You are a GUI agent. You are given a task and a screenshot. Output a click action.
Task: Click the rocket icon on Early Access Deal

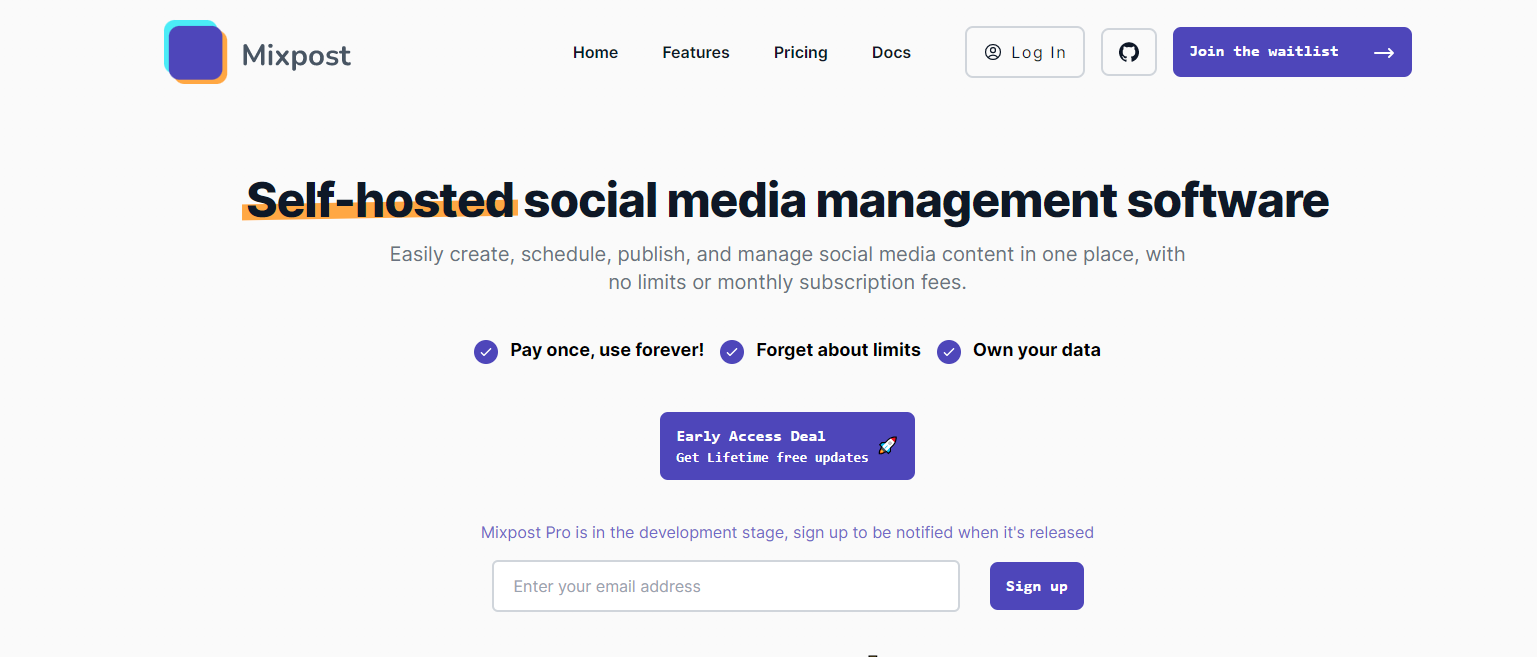[x=887, y=446]
